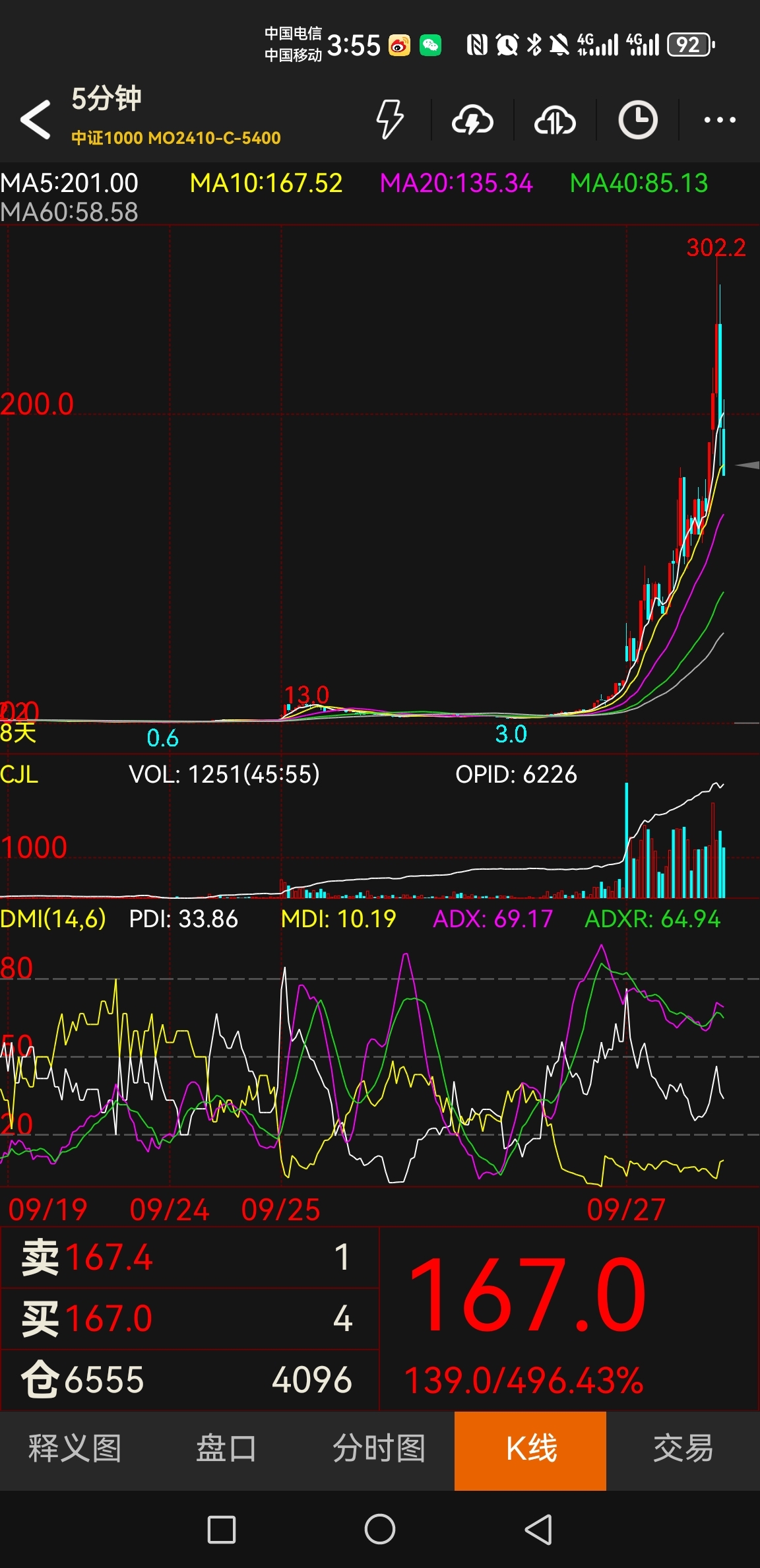Viewport: 760px width, 1568px height.
Task: Open the 5分钟 period selector
Action: click(x=106, y=99)
